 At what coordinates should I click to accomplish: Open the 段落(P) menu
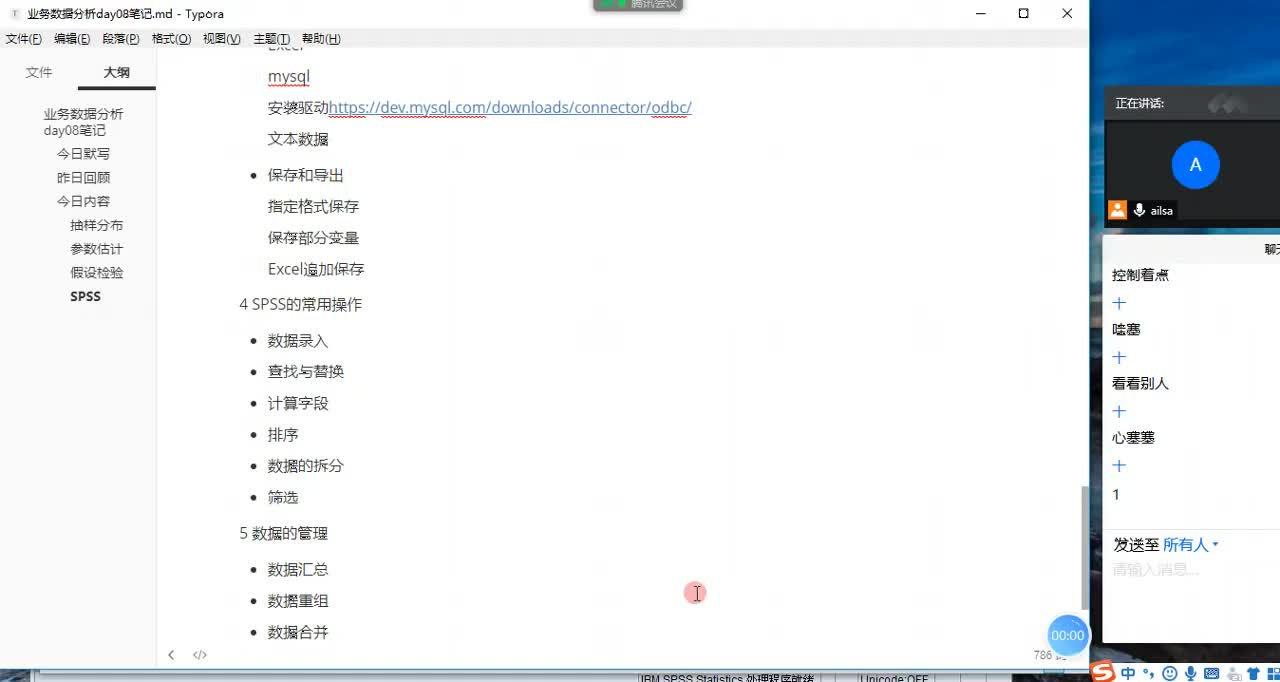(121, 39)
